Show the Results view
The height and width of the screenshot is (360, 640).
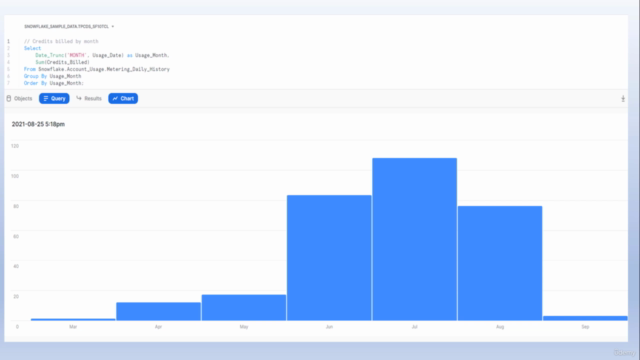click(x=89, y=98)
